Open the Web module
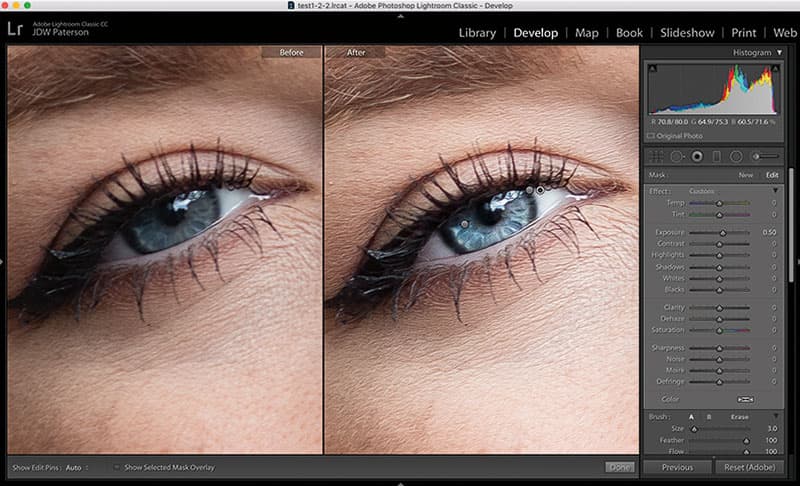 (785, 33)
